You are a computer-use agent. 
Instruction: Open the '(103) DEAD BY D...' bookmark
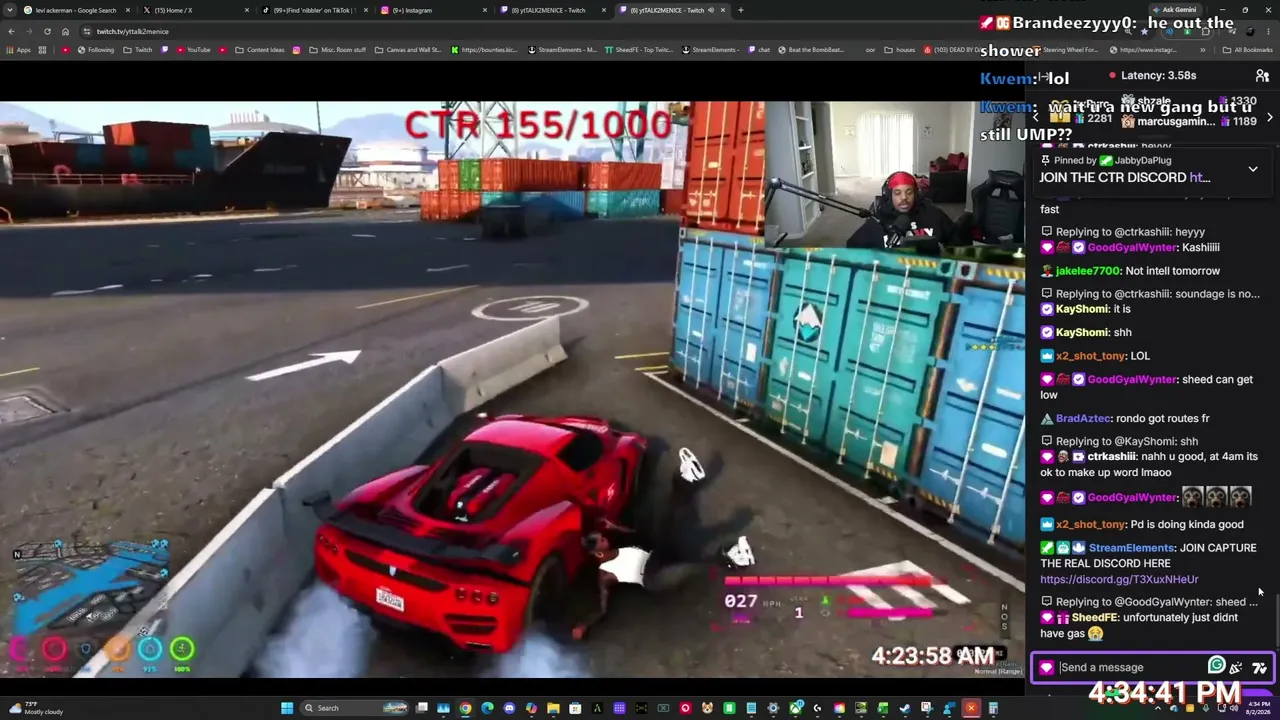coord(951,50)
